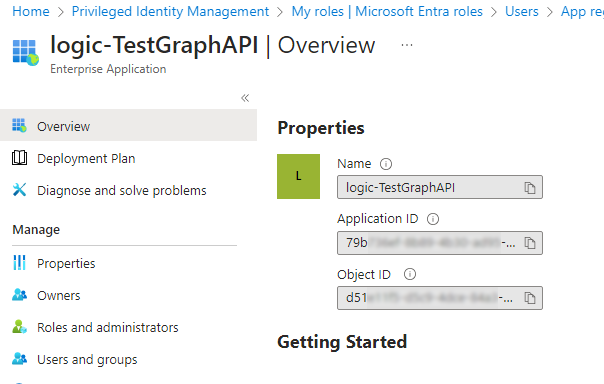Copy the Object ID to clipboard
The image size is (604, 384).
(530, 298)
